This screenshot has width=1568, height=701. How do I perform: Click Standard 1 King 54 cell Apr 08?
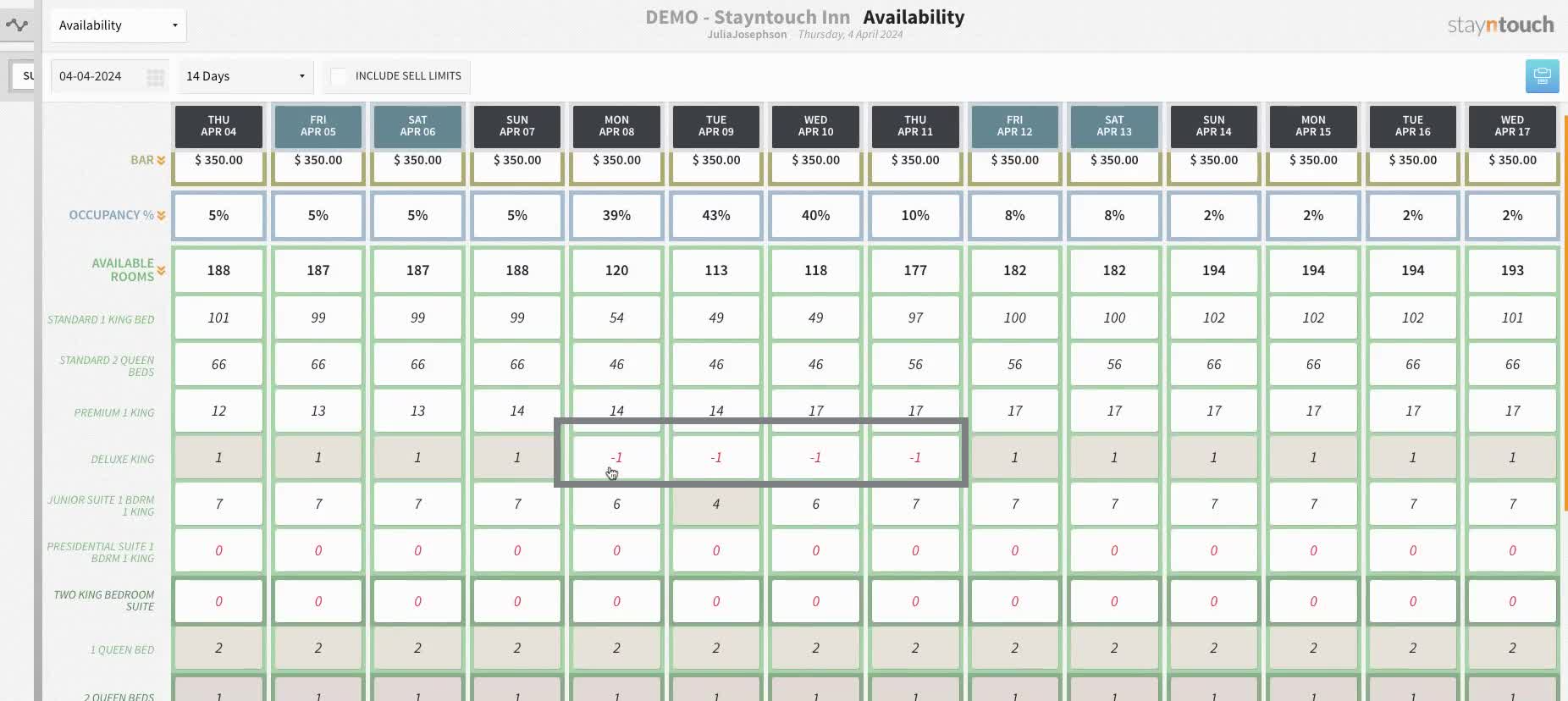pyautogui.click(x=616, y=317)
